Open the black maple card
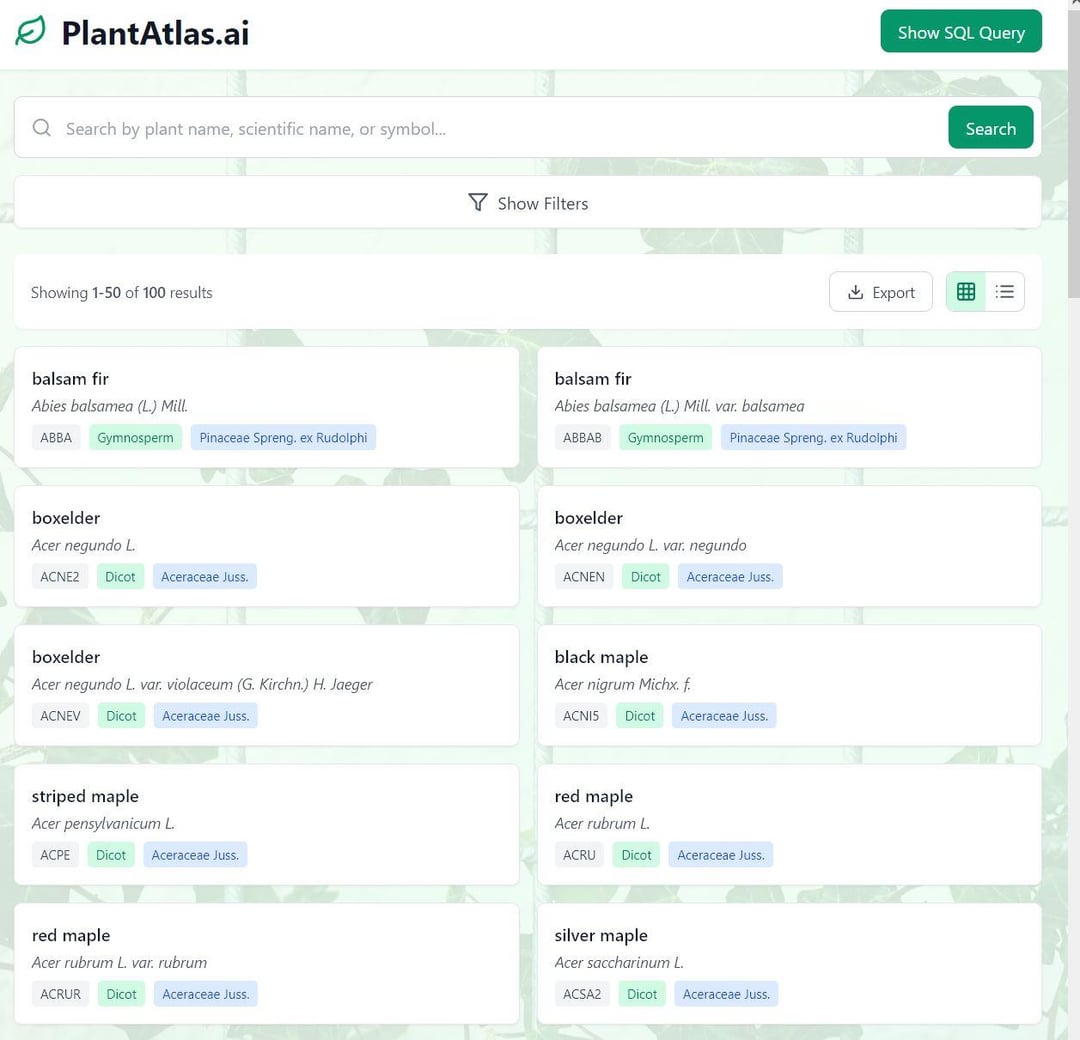The image size is (1080, 1040). [x=789, y=685]
